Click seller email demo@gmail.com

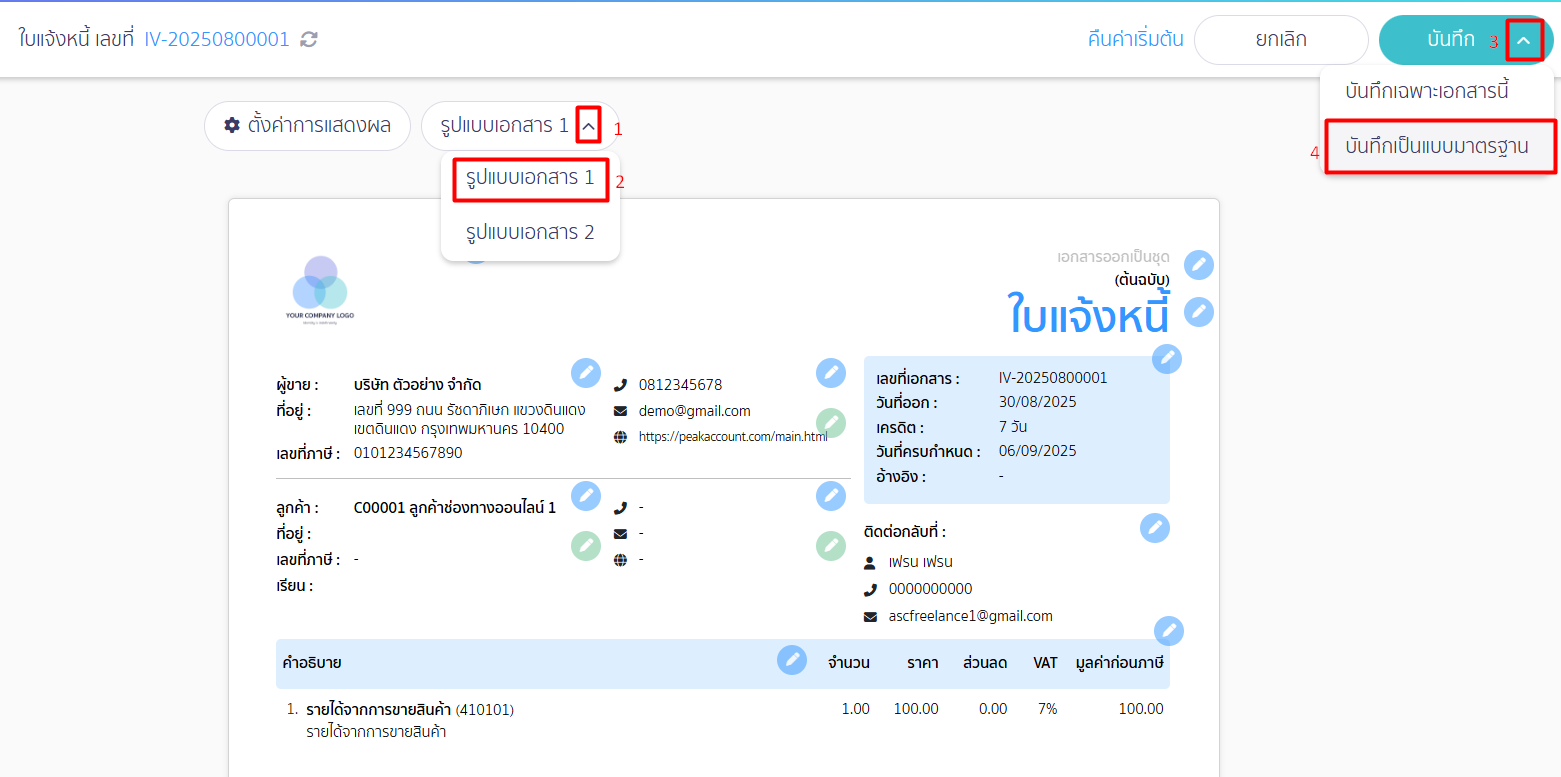[x=694, y=411]
